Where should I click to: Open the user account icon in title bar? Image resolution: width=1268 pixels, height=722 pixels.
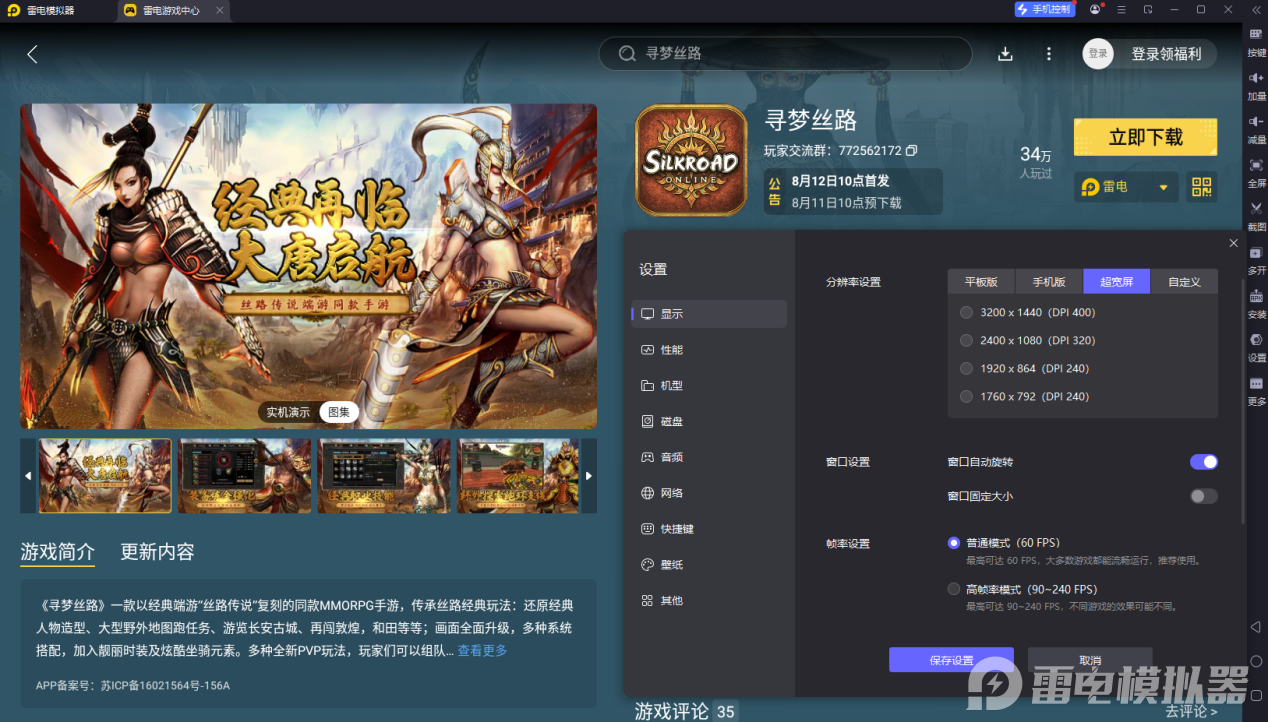[x=1095, y=9]
